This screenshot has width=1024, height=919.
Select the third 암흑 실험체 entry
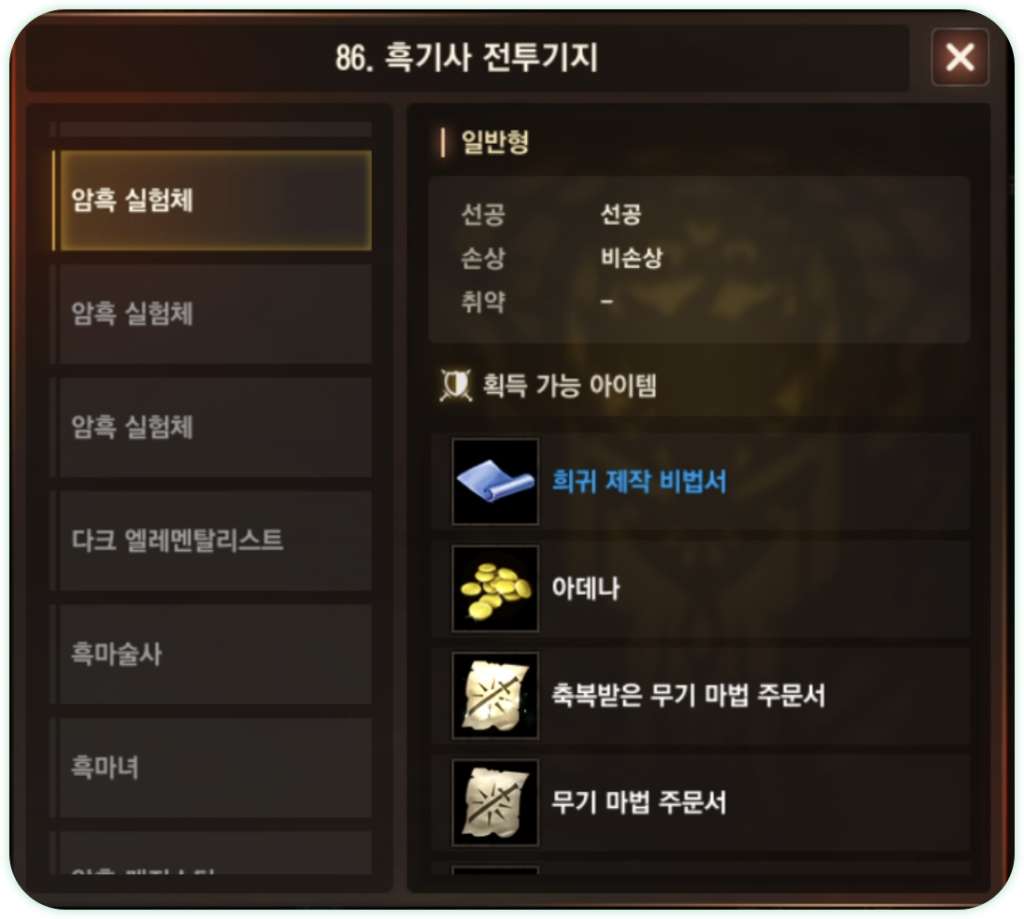click(212, 427)
